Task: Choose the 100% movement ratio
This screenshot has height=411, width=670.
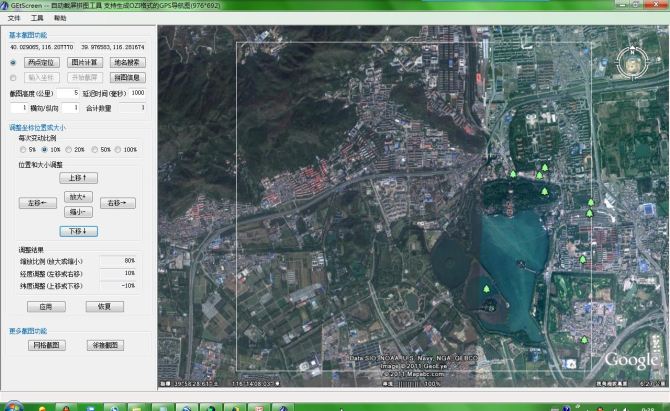Action: pos(118,150)
